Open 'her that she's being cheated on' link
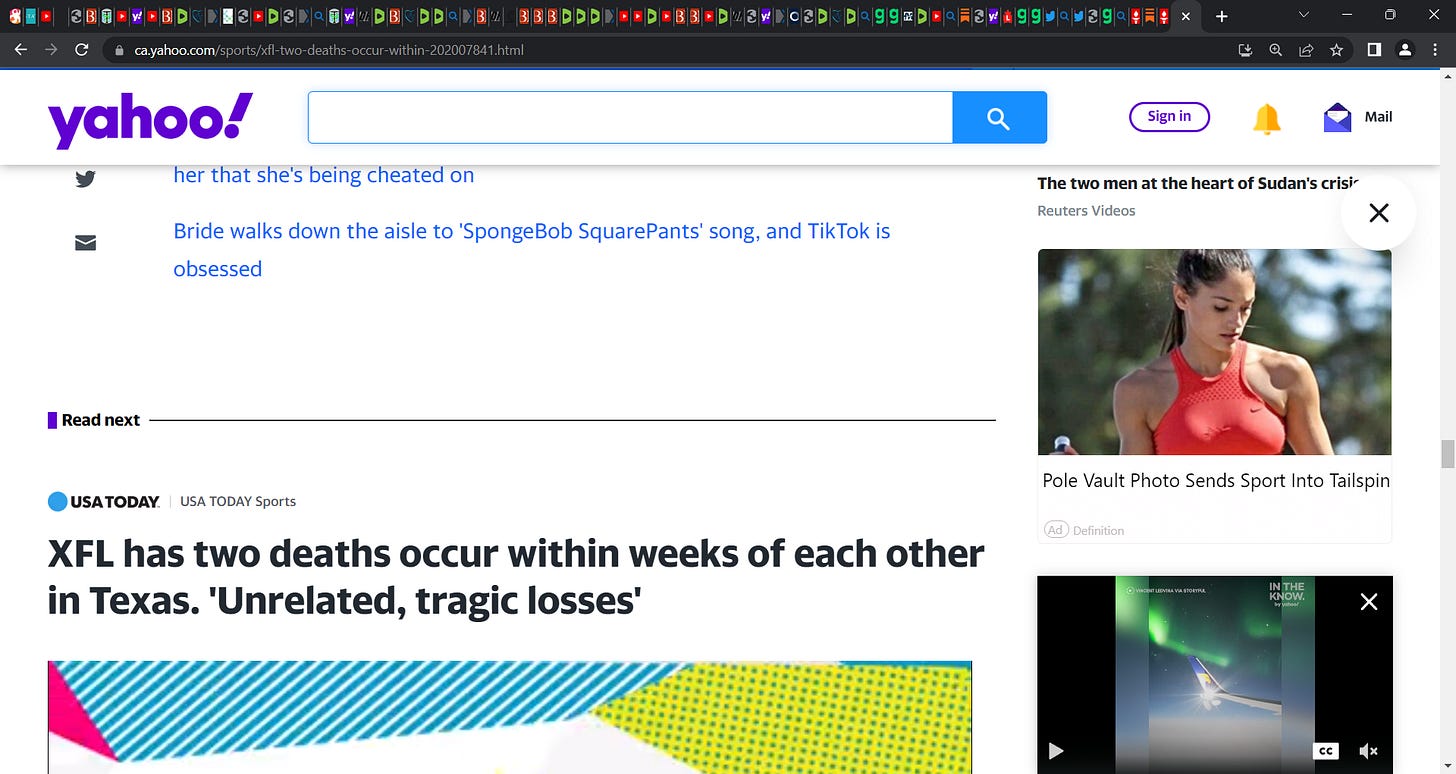The image size is (1456, 774). (323, 175)
